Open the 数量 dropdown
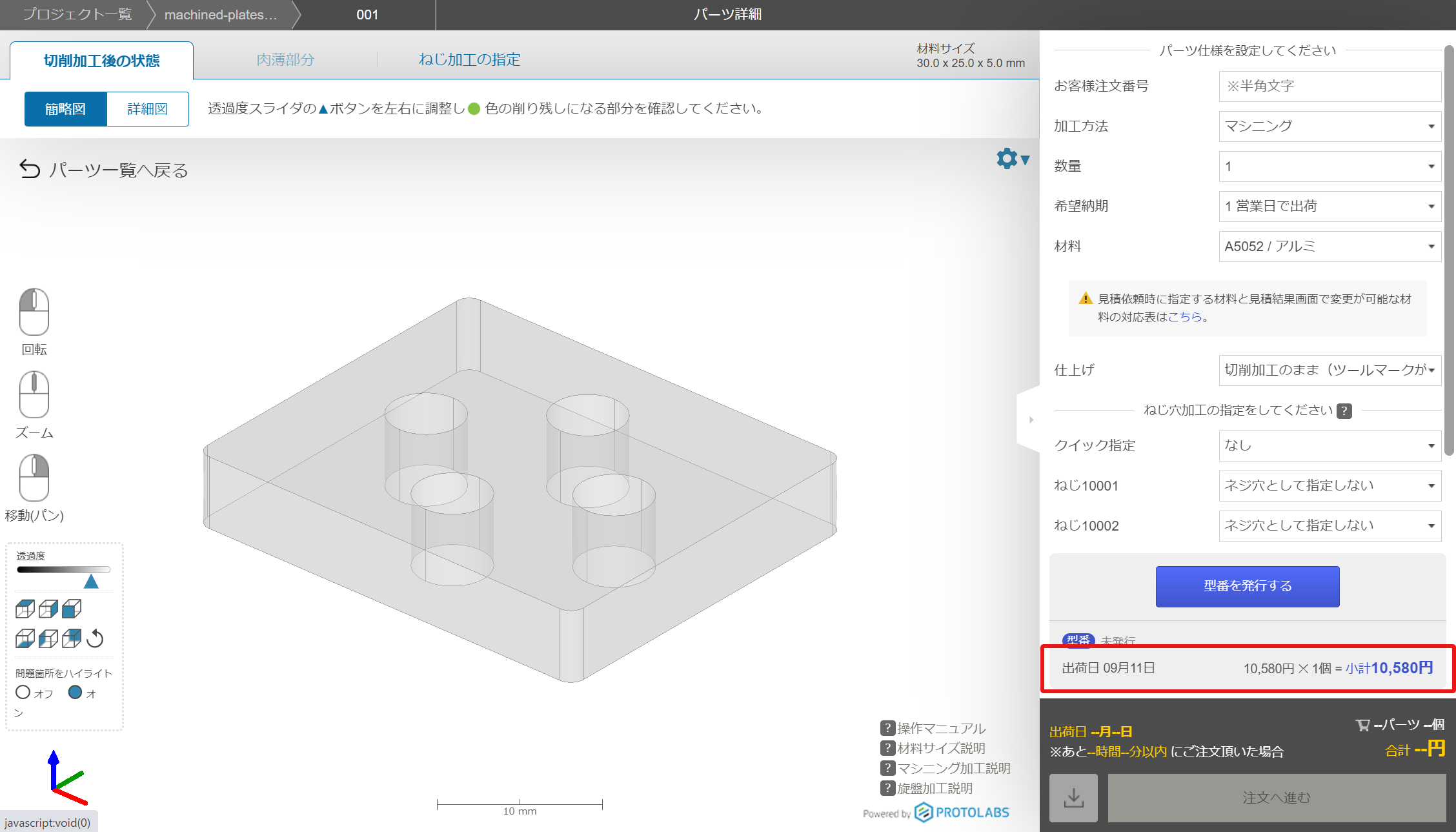Viewport: 1456px width, 832px height. (x=1330, y=166)
